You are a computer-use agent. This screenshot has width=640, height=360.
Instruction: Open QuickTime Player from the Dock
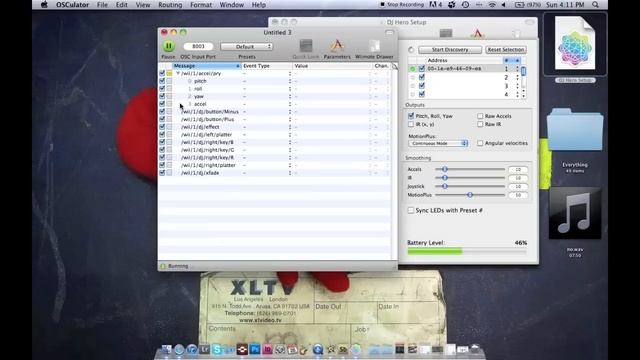pos(318,349)
